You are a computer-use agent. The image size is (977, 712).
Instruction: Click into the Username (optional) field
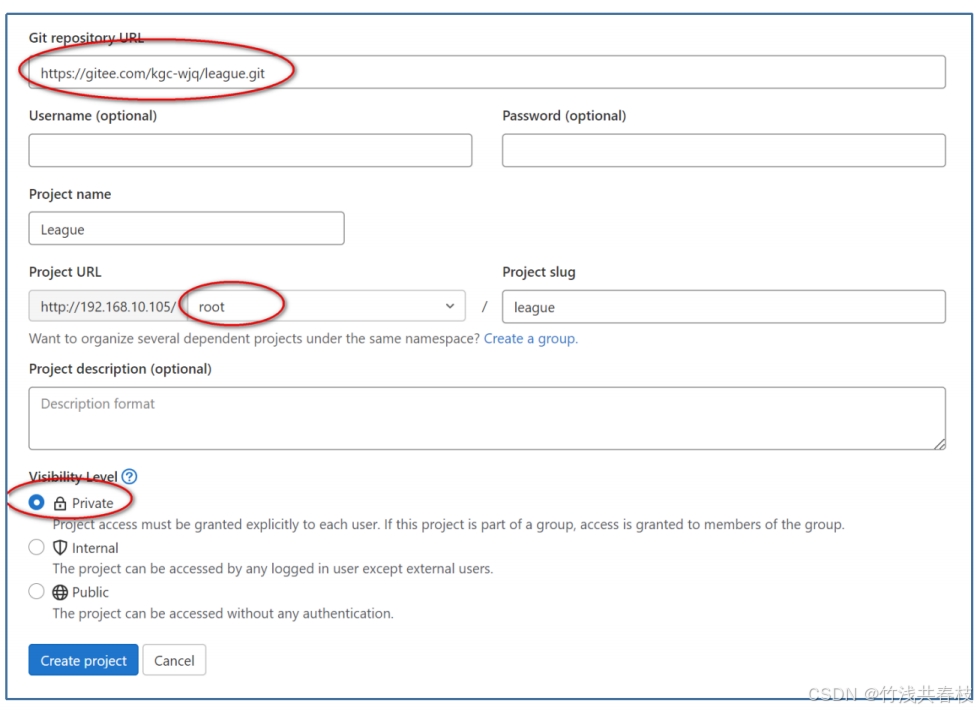coord(250,150)
